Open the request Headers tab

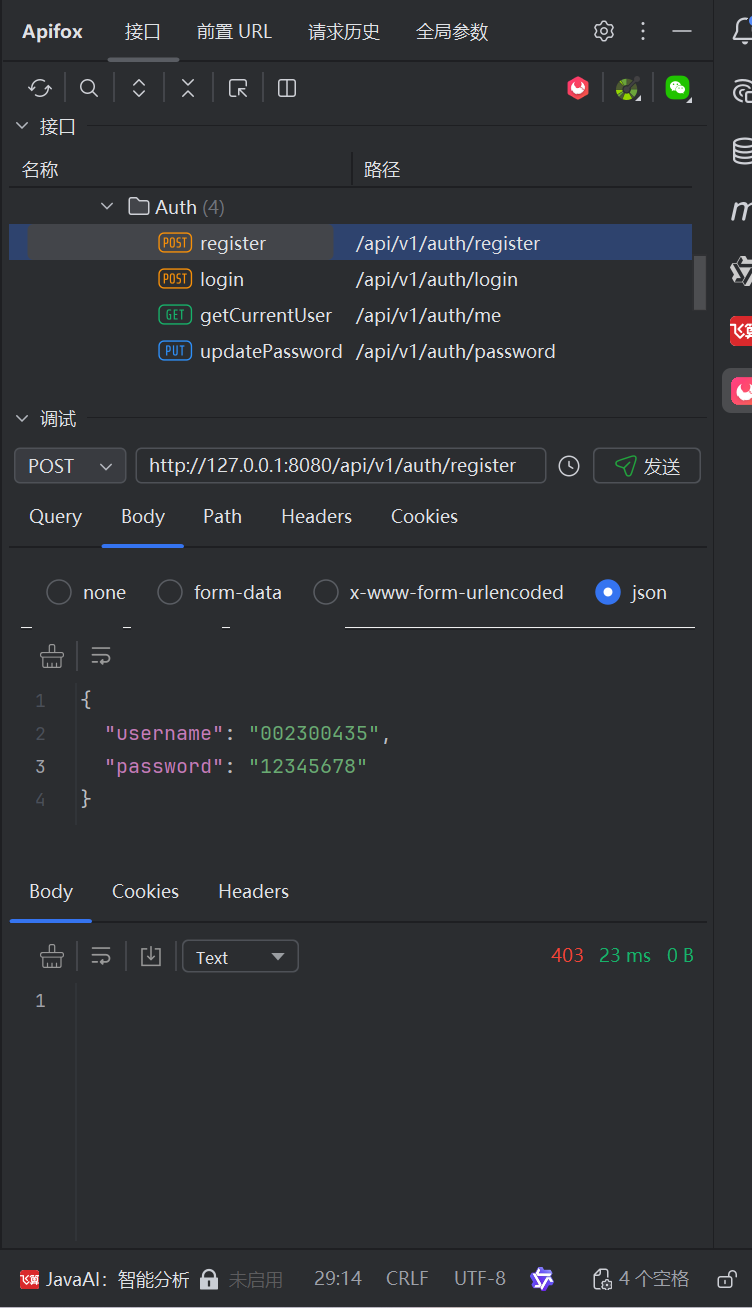point(317,516)
